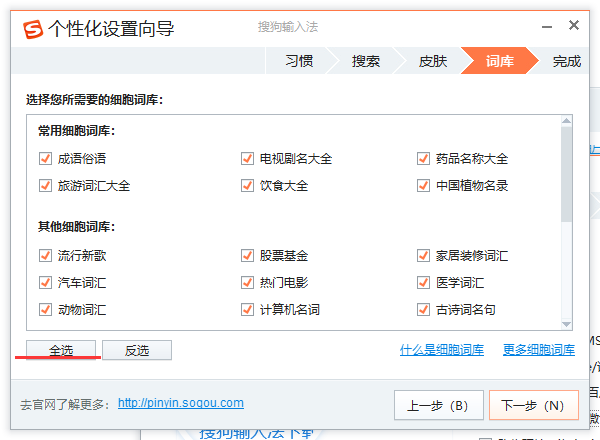Uncheck the 家居装修词汇 checkbox
The width and height of the screenshot is (600, 440).
[423, 255]
